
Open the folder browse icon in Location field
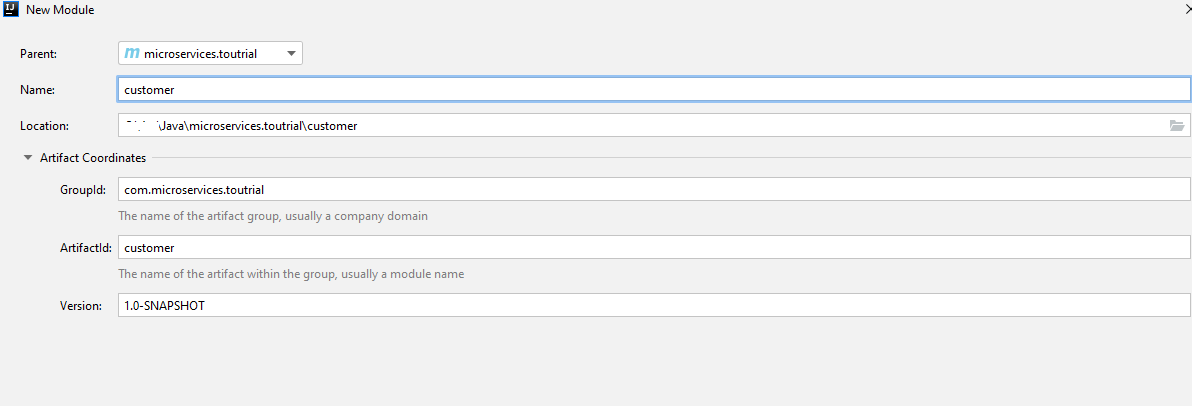(1177, 126)
